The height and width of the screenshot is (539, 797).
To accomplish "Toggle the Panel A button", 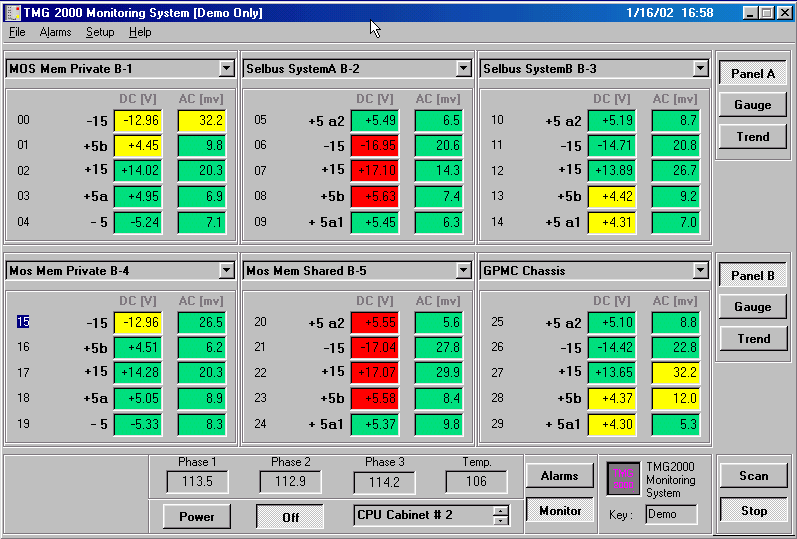I will 753,73.
